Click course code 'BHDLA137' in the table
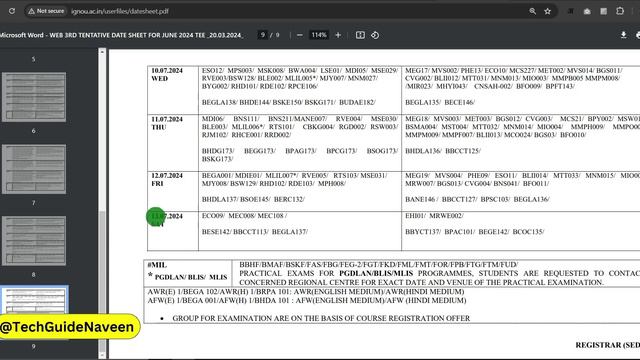 [219, 200]
